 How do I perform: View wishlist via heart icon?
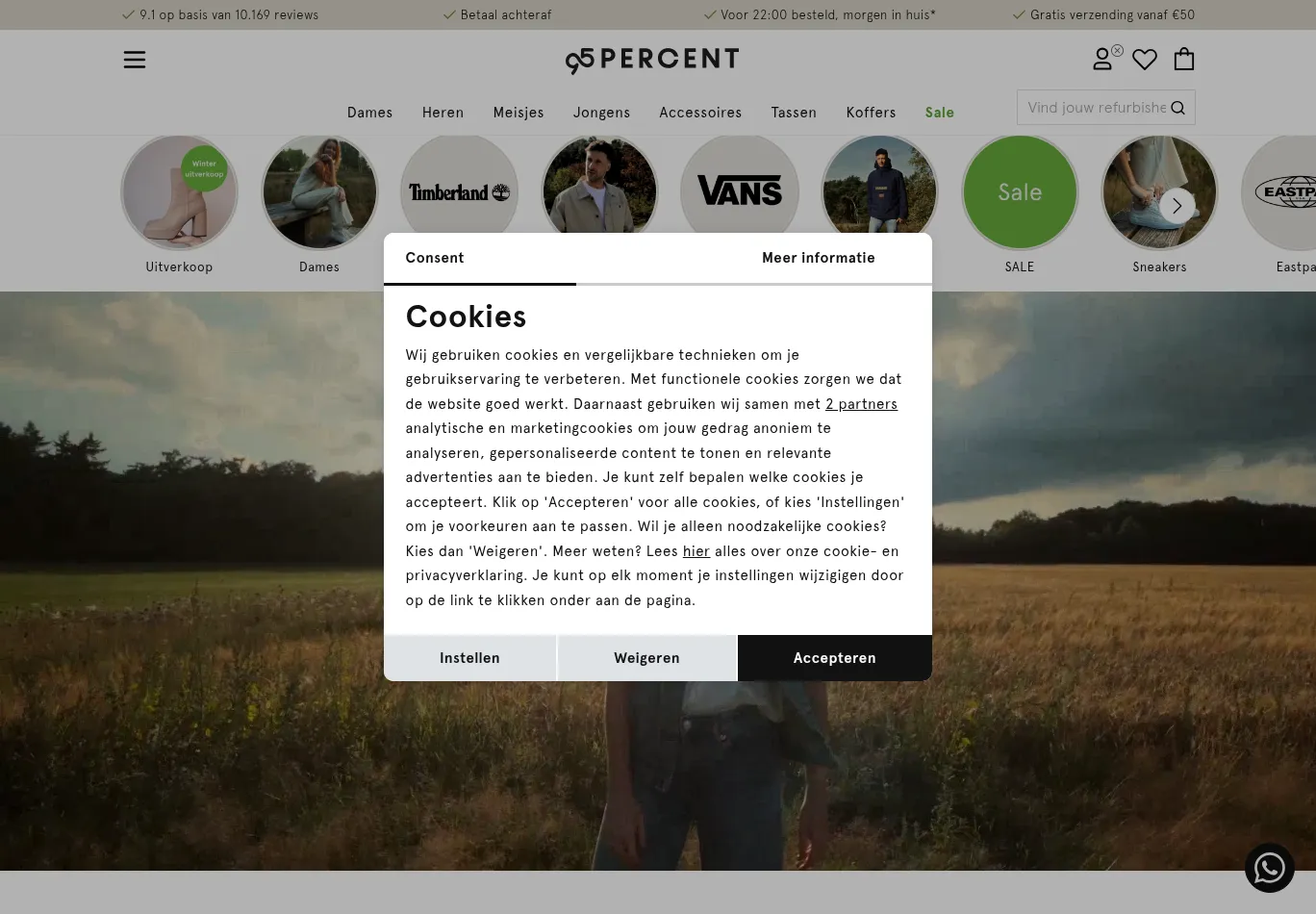coord(1145,60)
